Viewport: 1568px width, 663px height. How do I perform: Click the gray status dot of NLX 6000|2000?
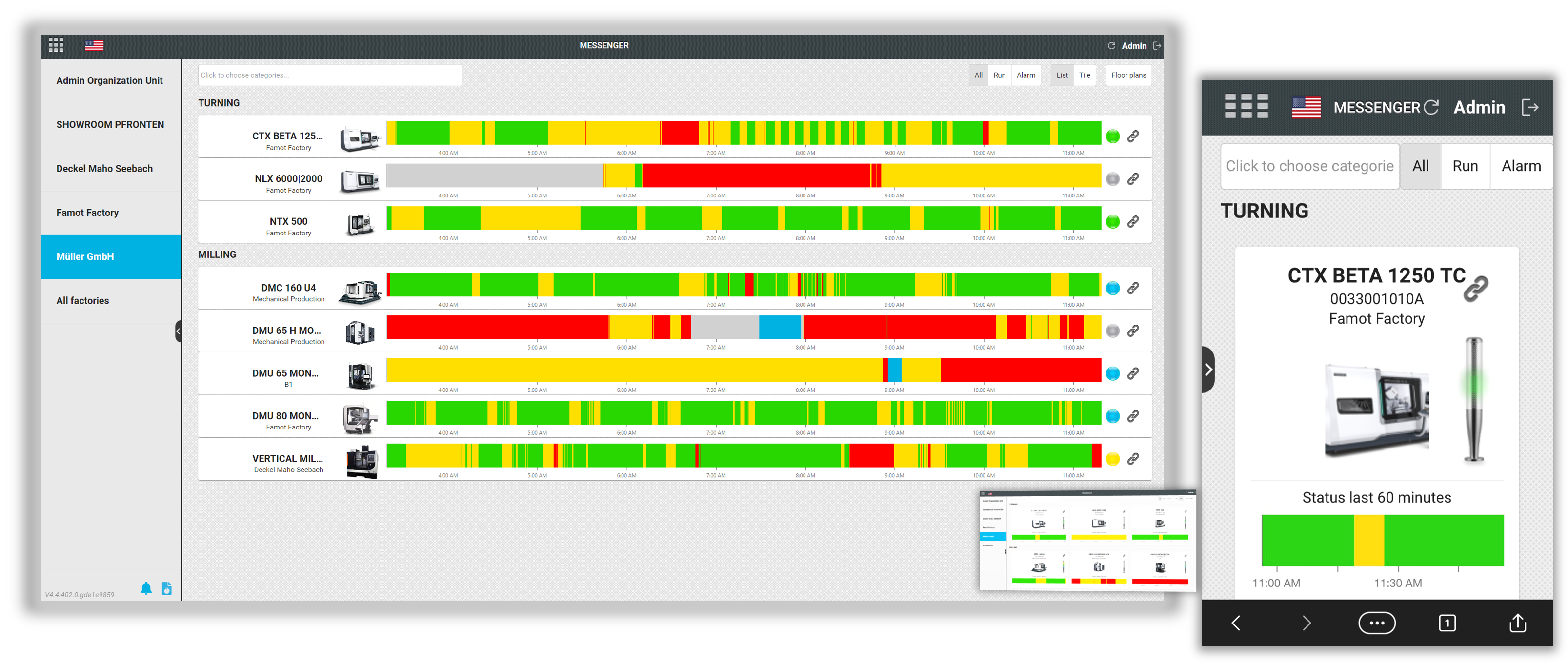click(x=1113, y=179)
